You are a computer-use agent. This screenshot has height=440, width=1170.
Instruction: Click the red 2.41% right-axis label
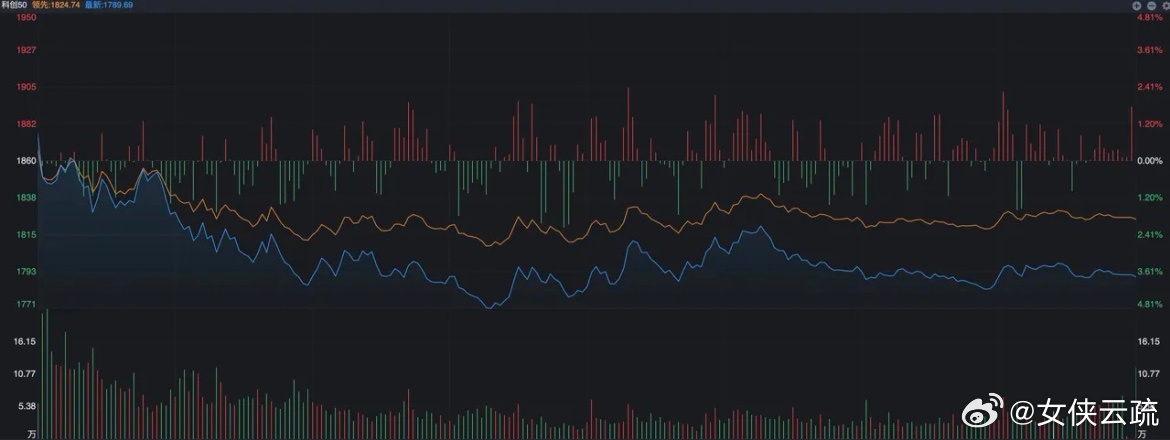1150,87
